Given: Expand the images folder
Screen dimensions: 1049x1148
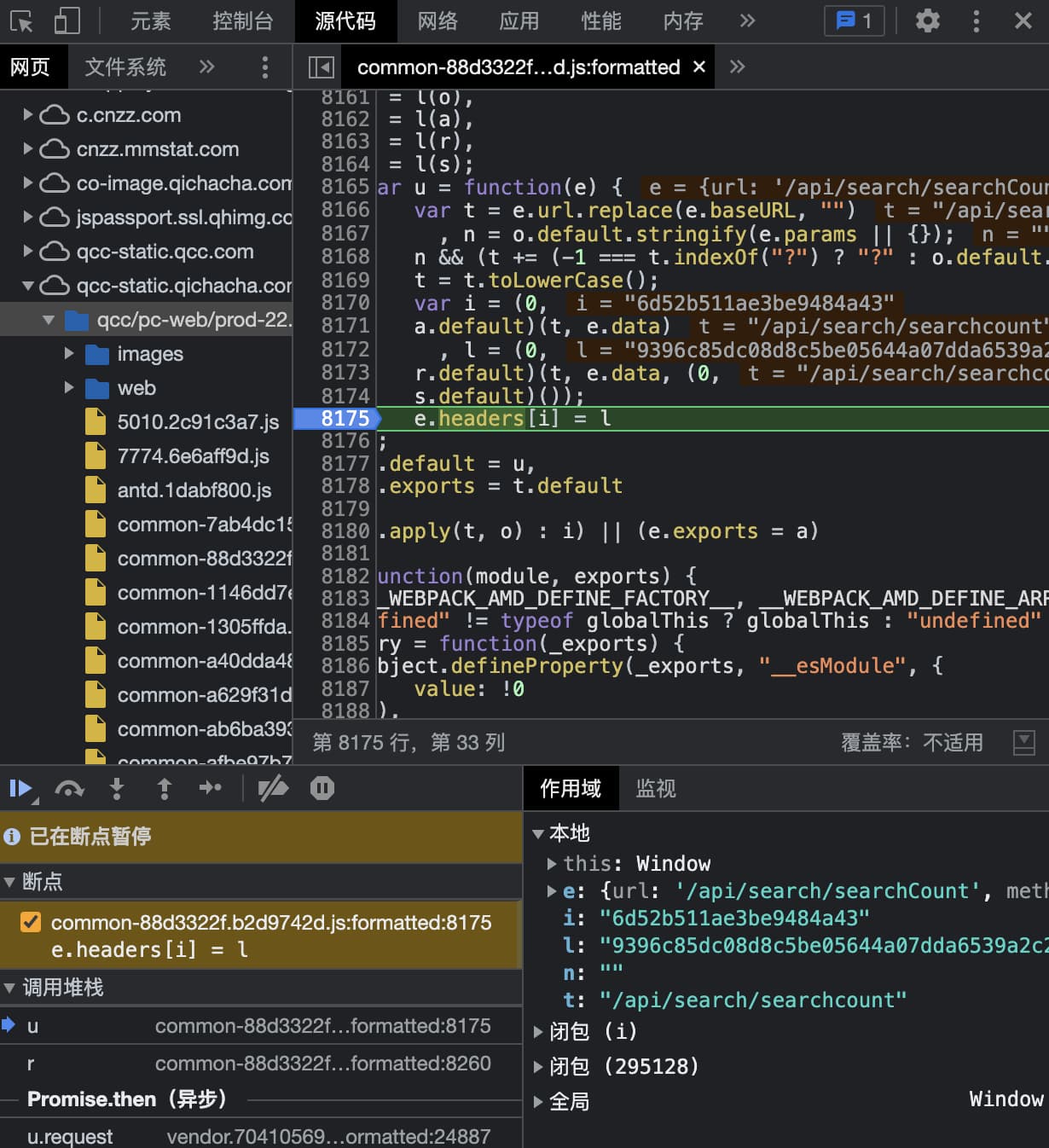Looking at the screenshot, I should (x=69, y=353).
